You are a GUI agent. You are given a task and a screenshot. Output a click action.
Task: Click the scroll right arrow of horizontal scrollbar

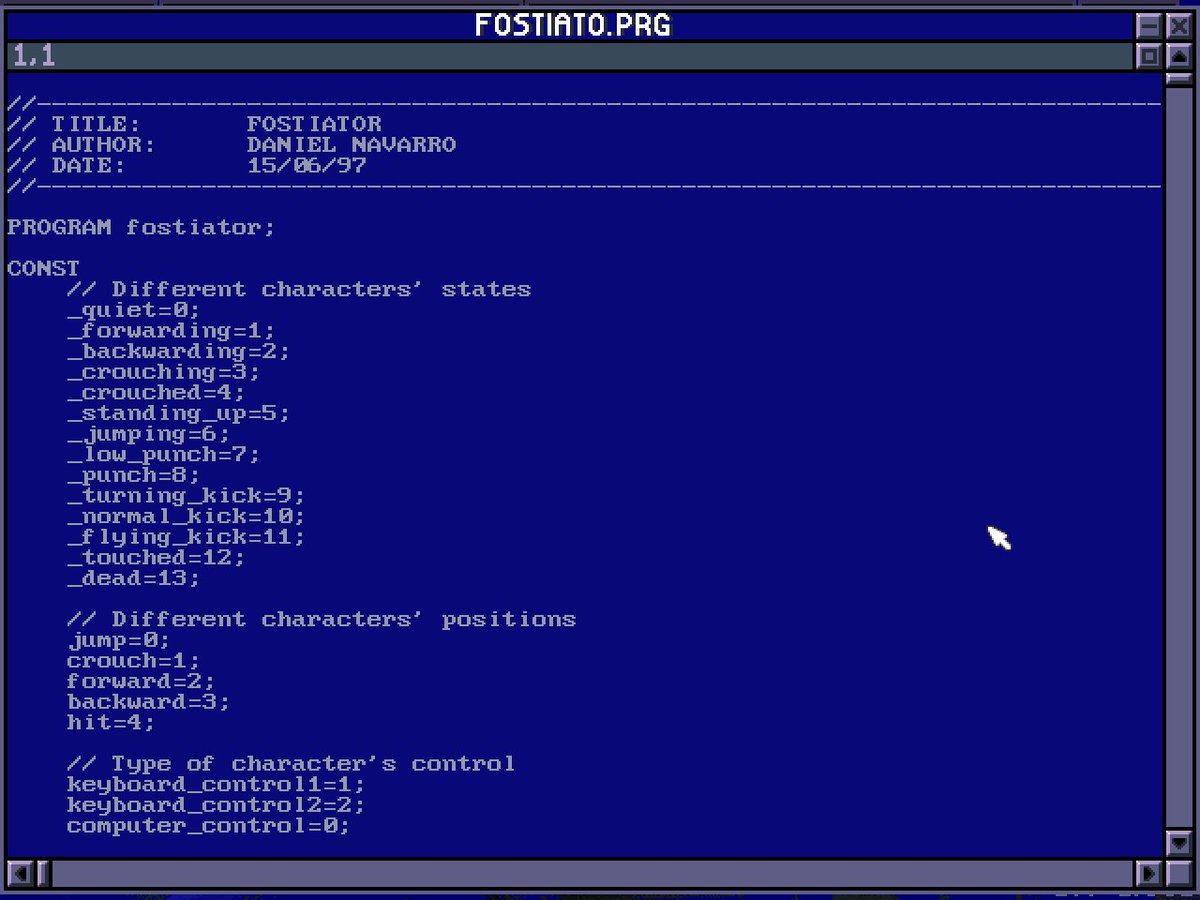[1149, 873]
